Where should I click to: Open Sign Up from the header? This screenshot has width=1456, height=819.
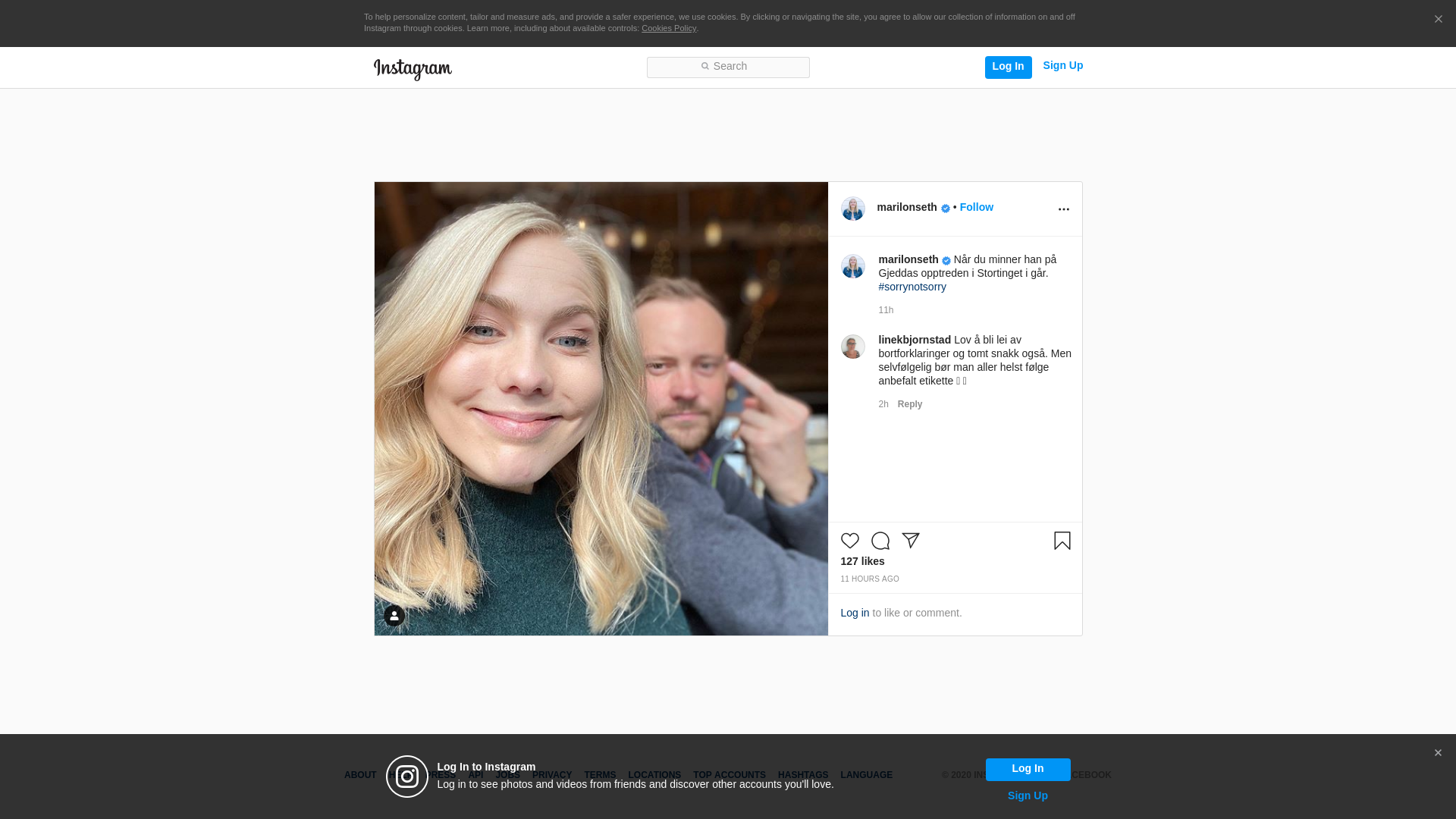pyautogui.click(x=1062, y=66)
